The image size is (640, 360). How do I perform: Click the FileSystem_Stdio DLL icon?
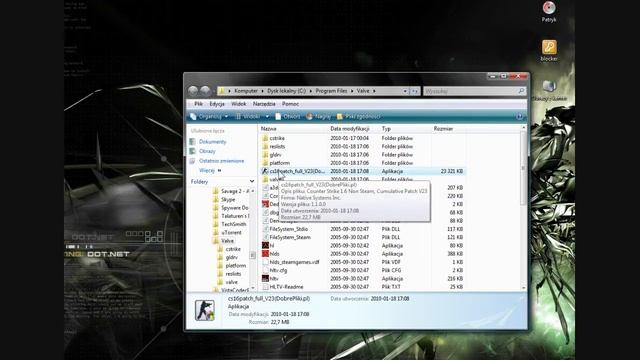click(x=265, y=229)
